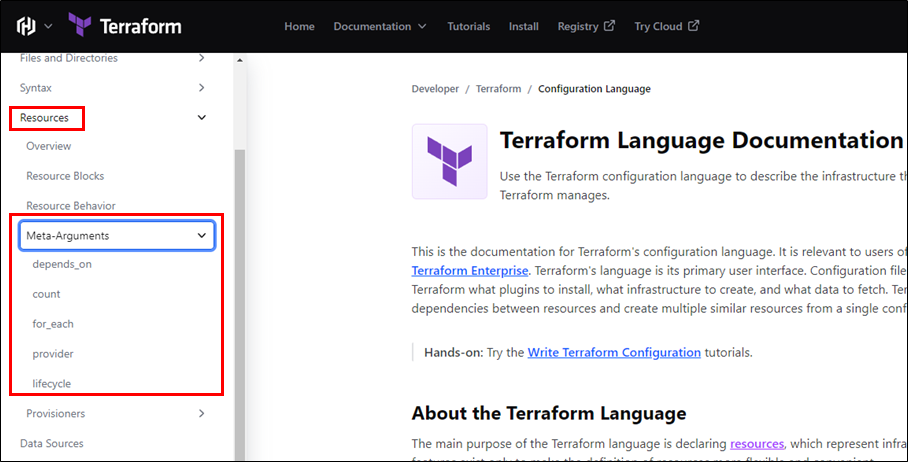Open the Data Sources sidebar item
Screen dimensions: 908x462
[52, 443]
